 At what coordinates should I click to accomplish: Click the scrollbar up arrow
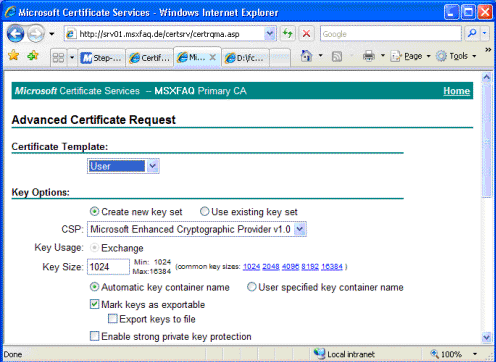487,78
